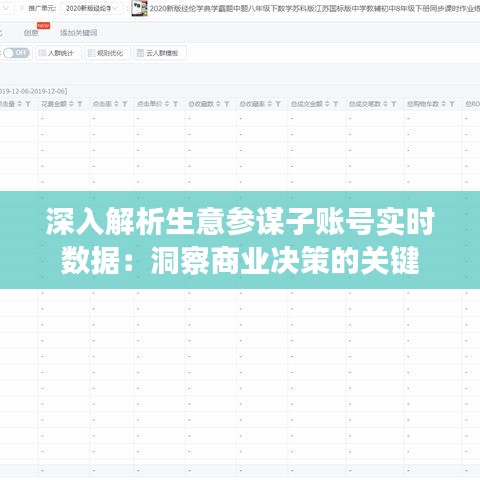Click the product thumbnail beside the title
Viewport: 480px width, 480px height.
(139, 8)
